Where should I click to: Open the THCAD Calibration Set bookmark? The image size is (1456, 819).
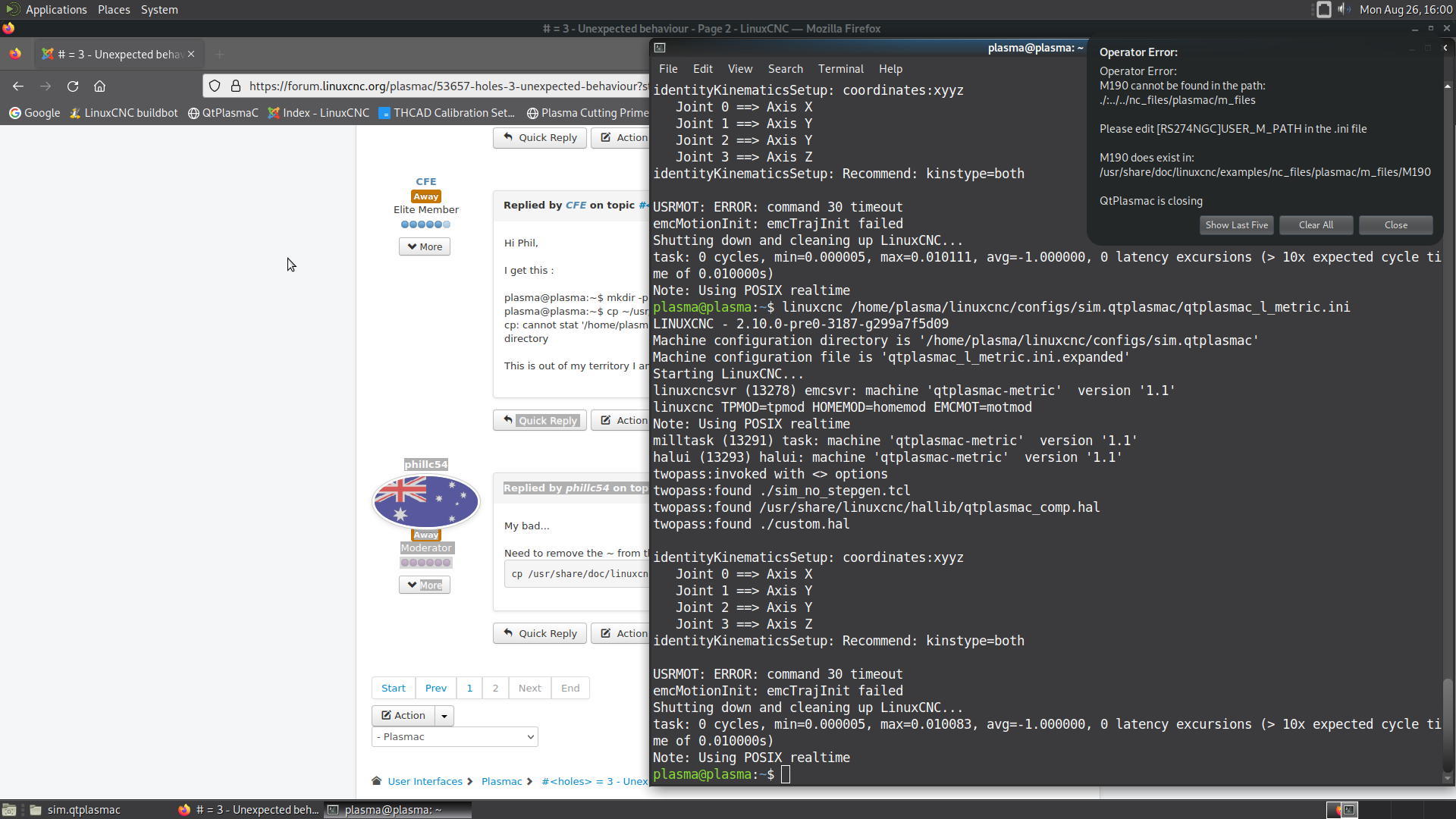click(447, 113)
